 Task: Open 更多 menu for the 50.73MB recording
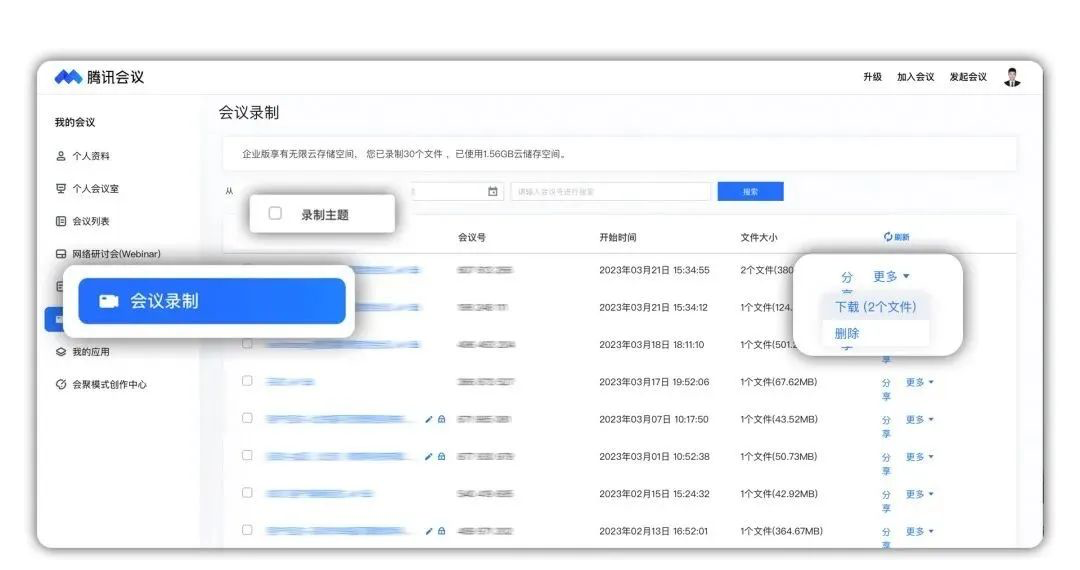point(920,456)
